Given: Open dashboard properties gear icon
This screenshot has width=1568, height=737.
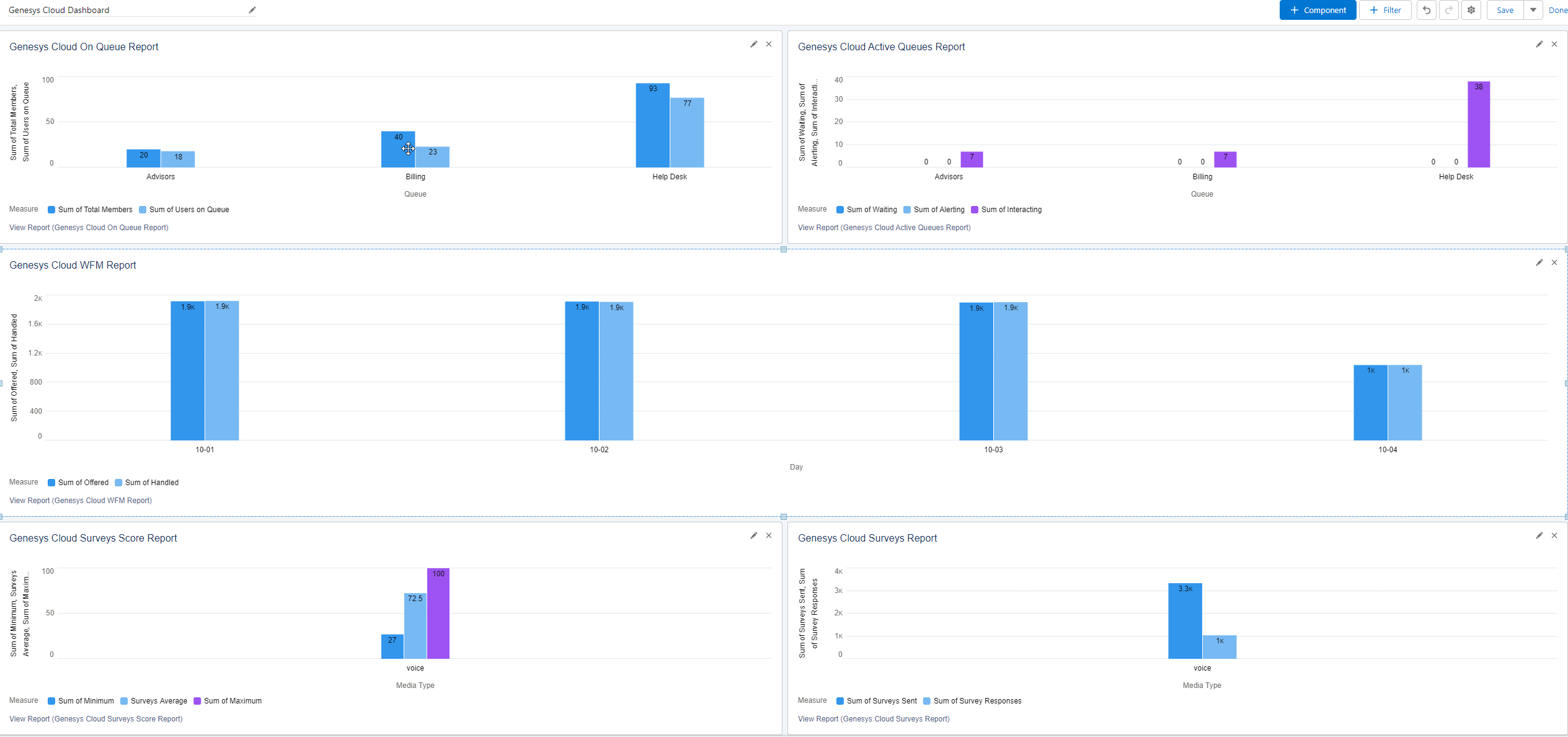Looking at the screenshot, I should [1471, 10].
